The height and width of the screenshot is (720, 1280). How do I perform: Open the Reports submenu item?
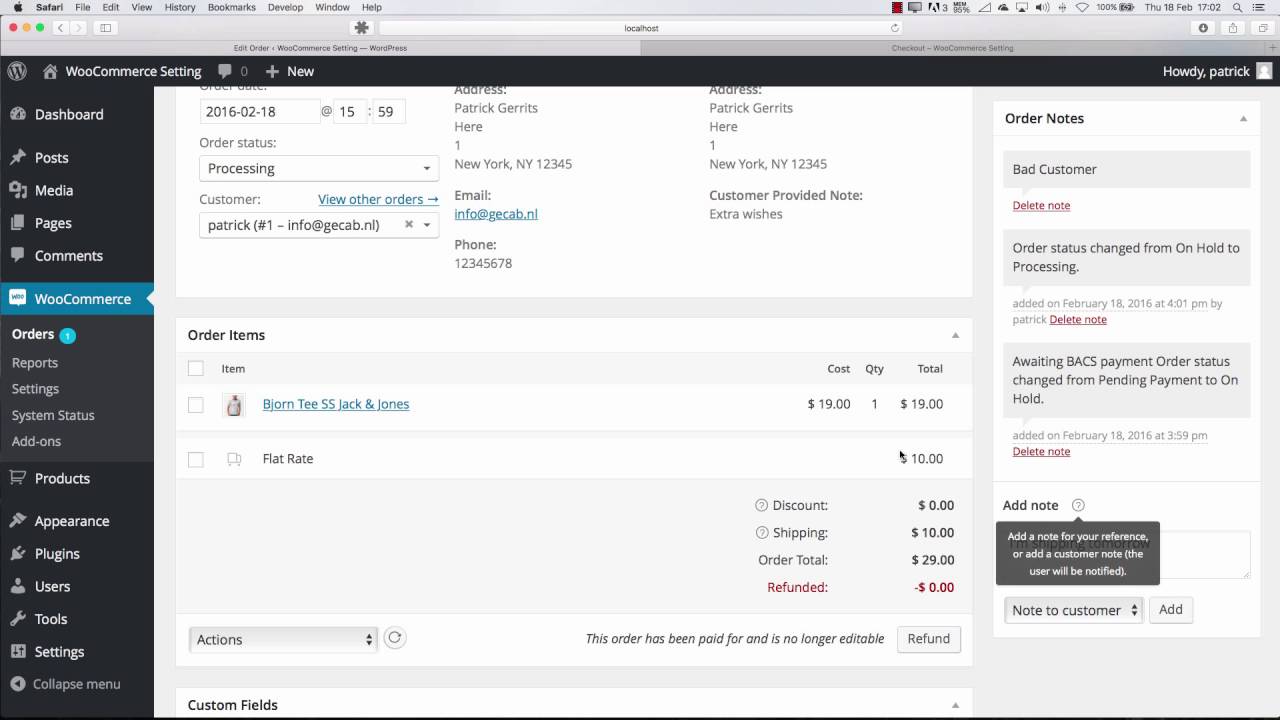[x=35, y=362]
